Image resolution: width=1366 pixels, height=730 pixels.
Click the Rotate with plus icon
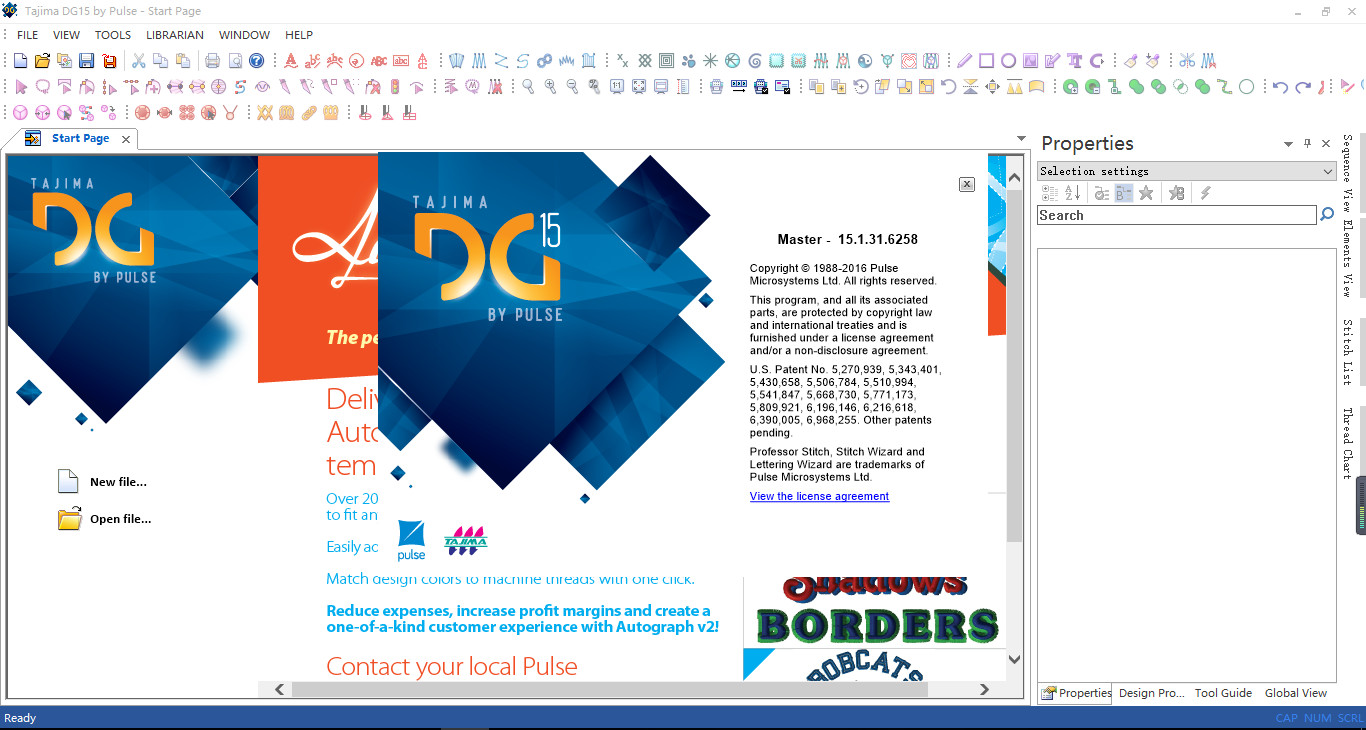tap(861, 87)
